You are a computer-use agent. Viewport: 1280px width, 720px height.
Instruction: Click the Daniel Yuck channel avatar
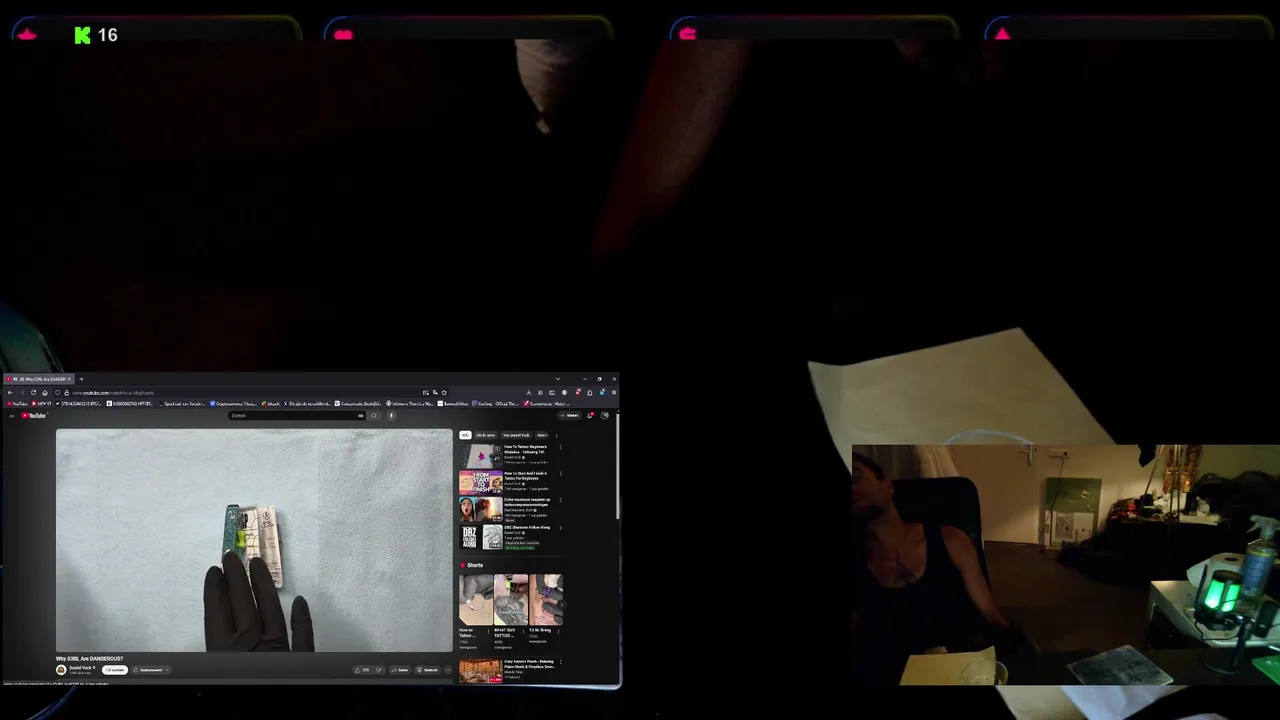coord(61,670)
